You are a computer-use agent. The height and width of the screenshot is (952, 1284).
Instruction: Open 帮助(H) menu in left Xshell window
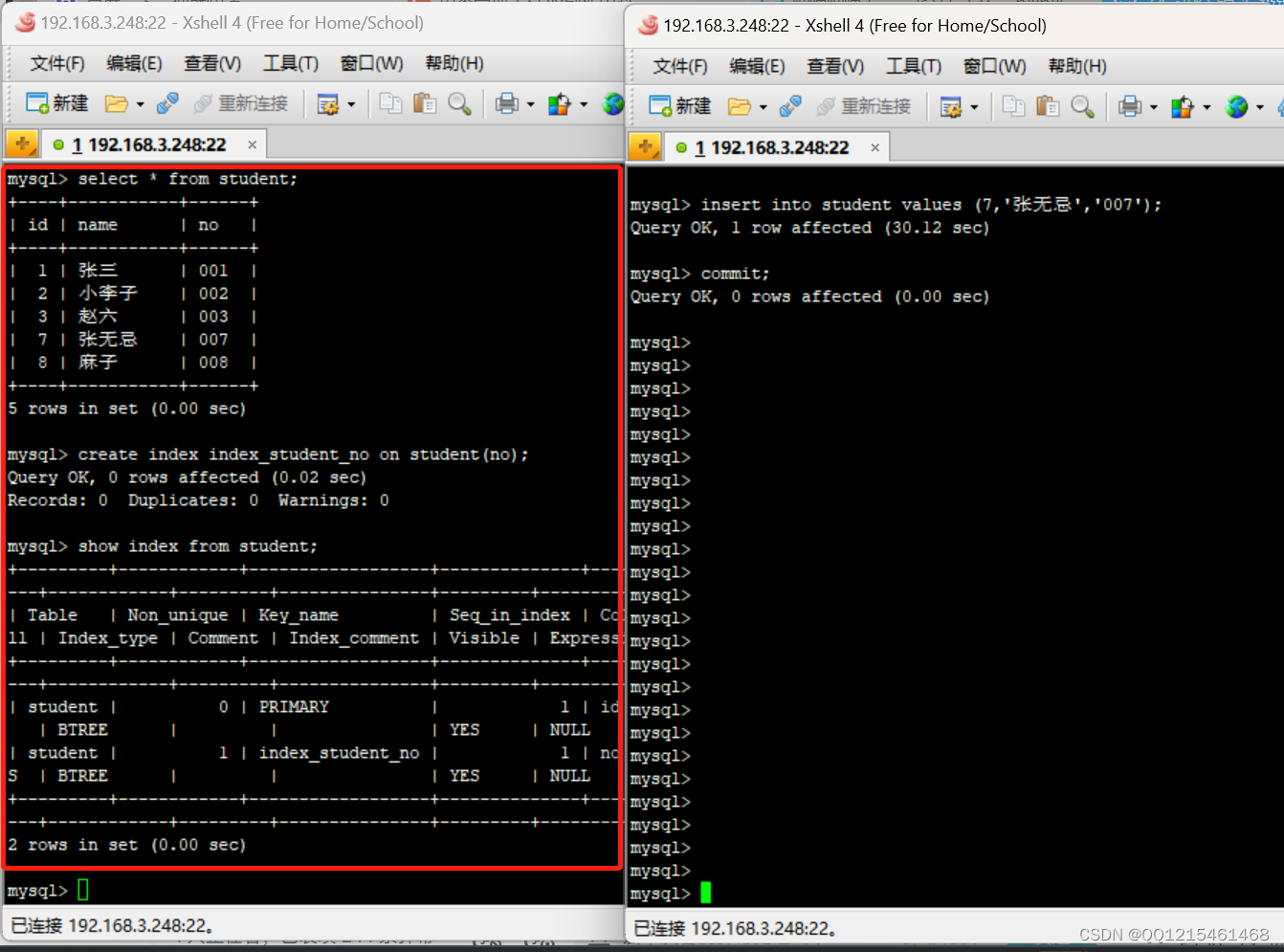click(454, 63)
